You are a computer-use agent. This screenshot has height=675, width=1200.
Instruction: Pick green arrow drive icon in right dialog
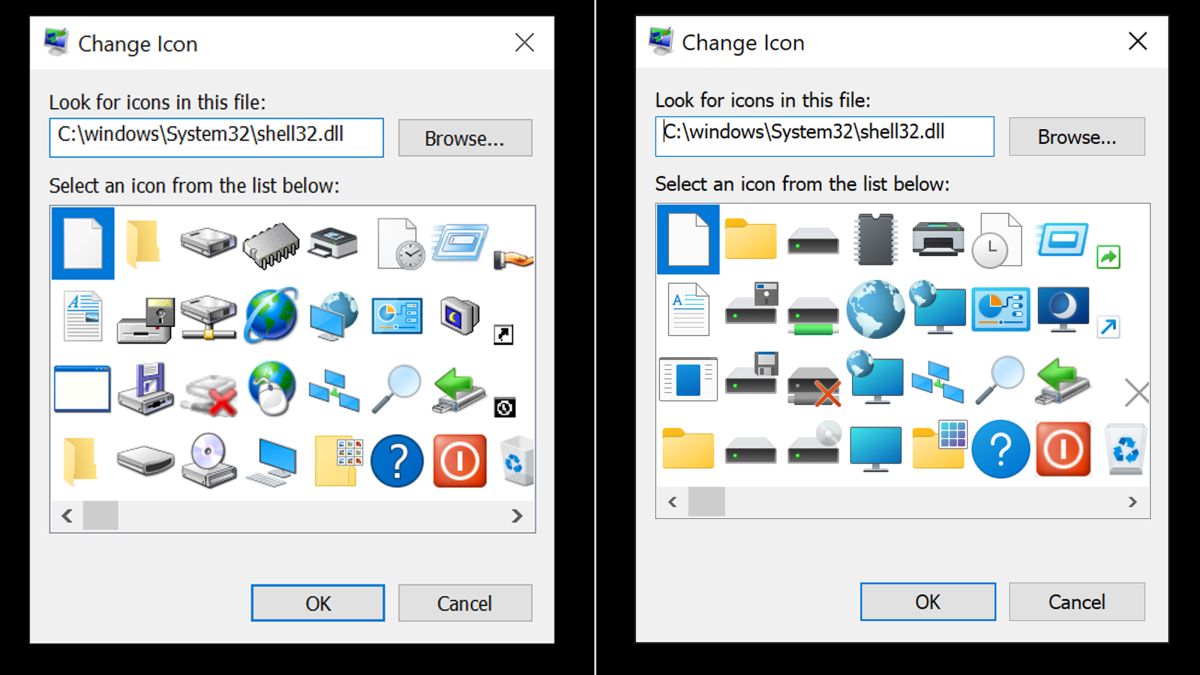click(1062, 381)
